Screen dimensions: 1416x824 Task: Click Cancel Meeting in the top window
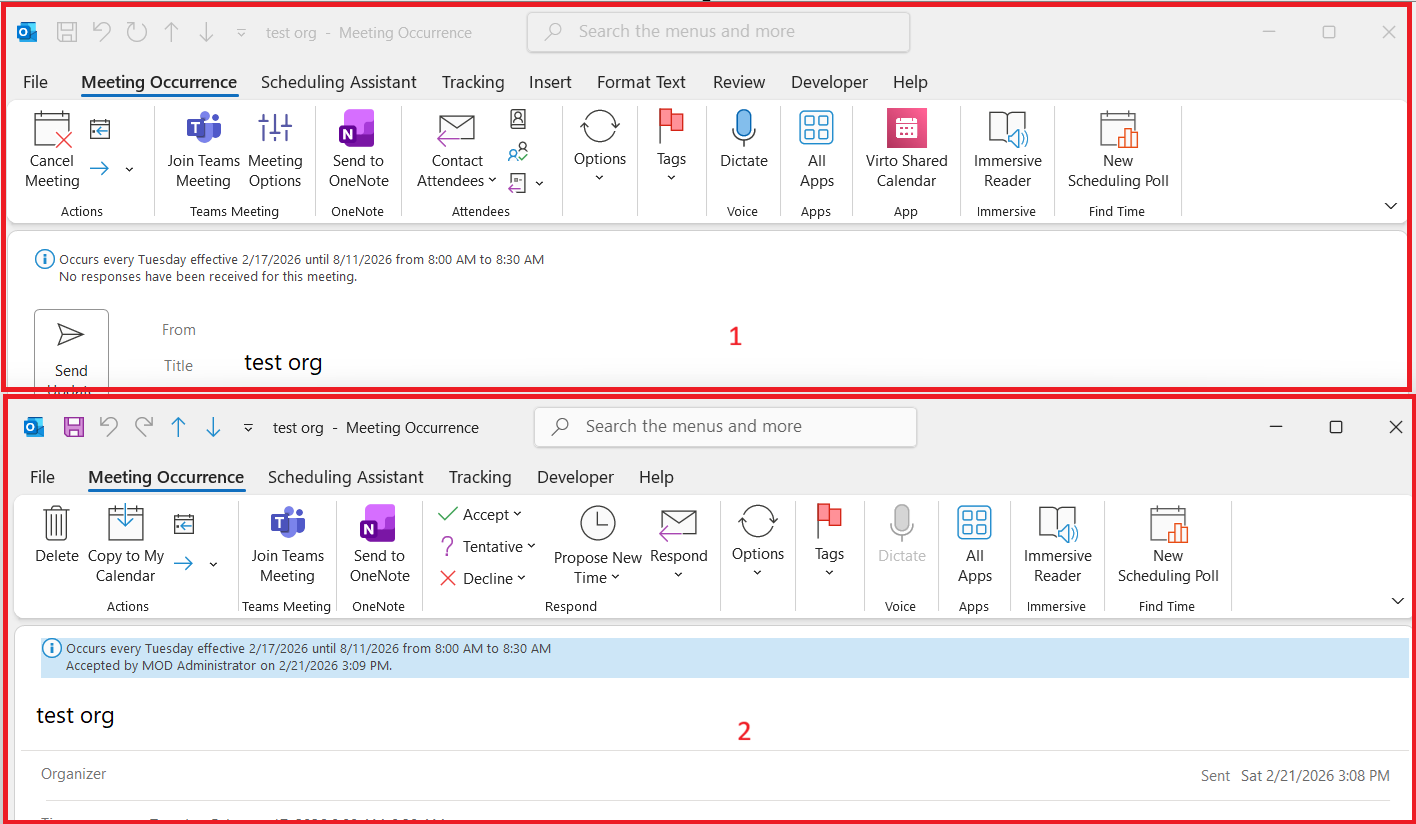pyautogui.click(x=52, y=150)
